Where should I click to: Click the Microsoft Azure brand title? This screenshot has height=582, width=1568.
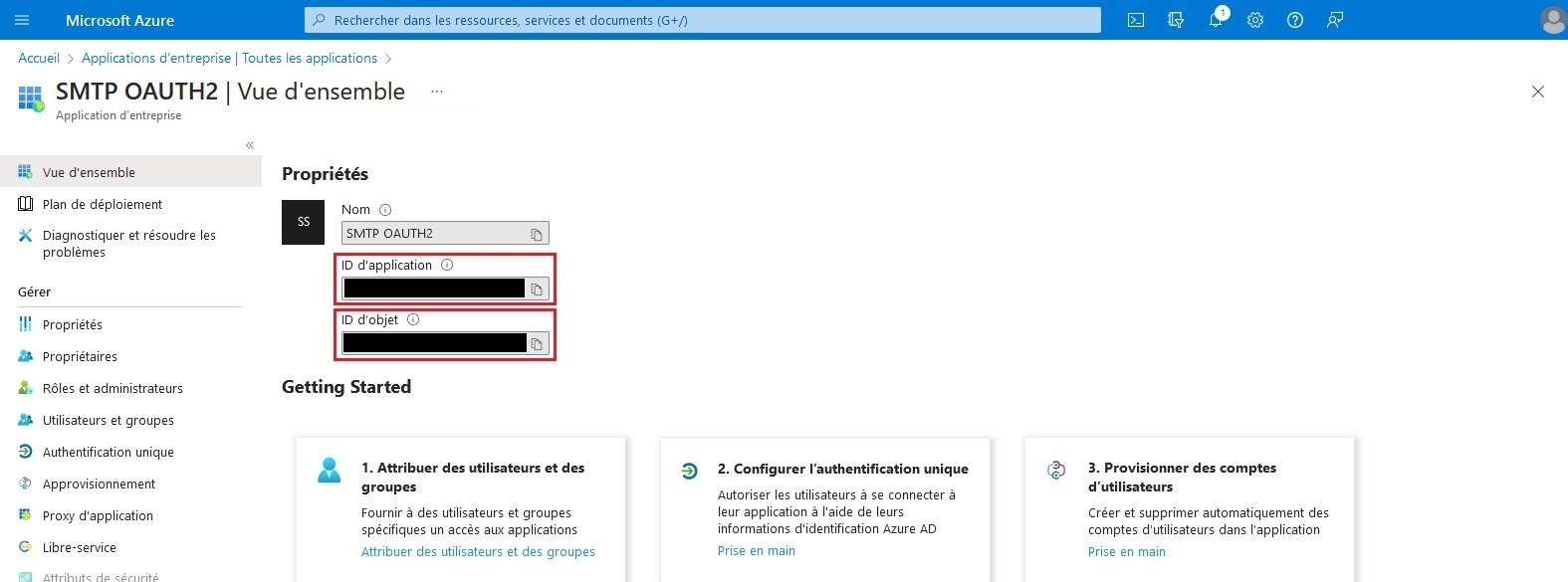tap(119, 20)
